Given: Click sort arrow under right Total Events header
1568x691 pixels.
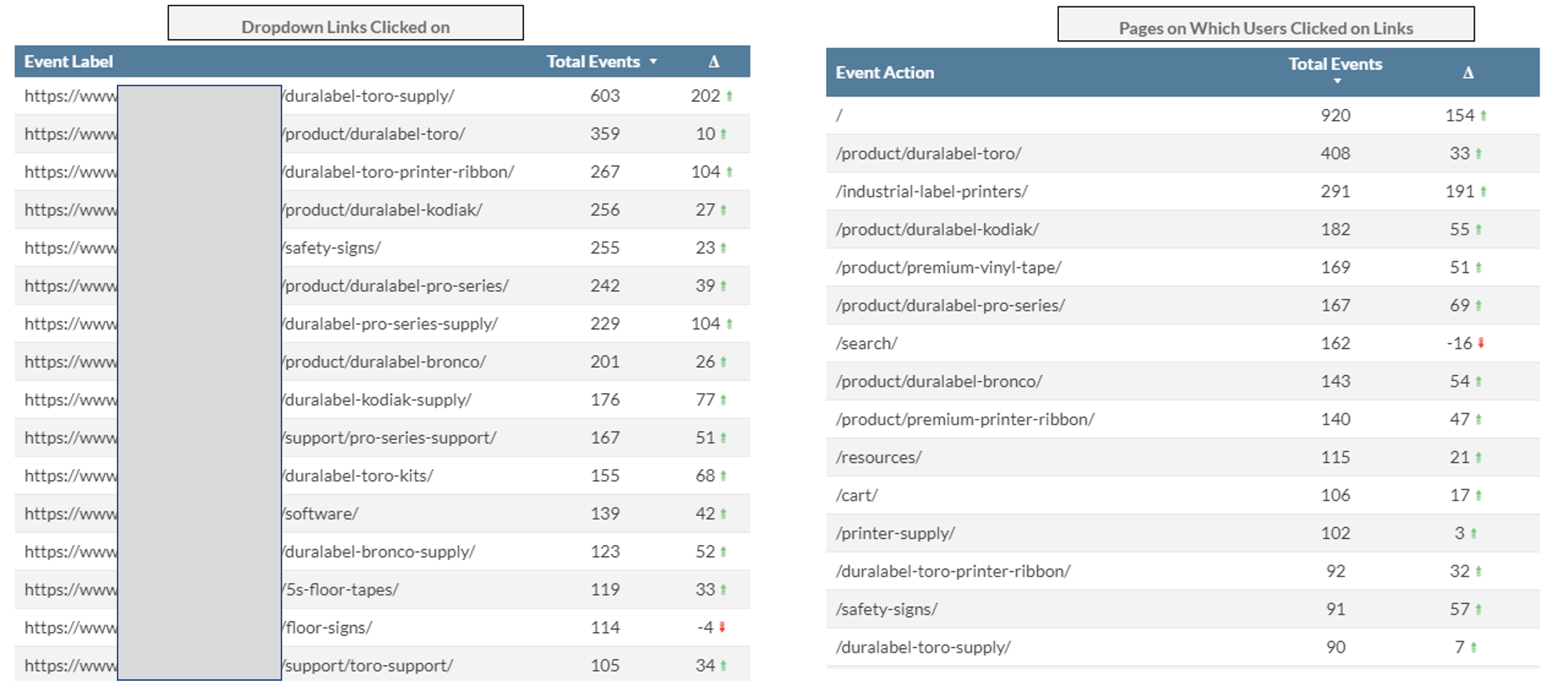Looking at the screenshot, I should point(1338,81).
